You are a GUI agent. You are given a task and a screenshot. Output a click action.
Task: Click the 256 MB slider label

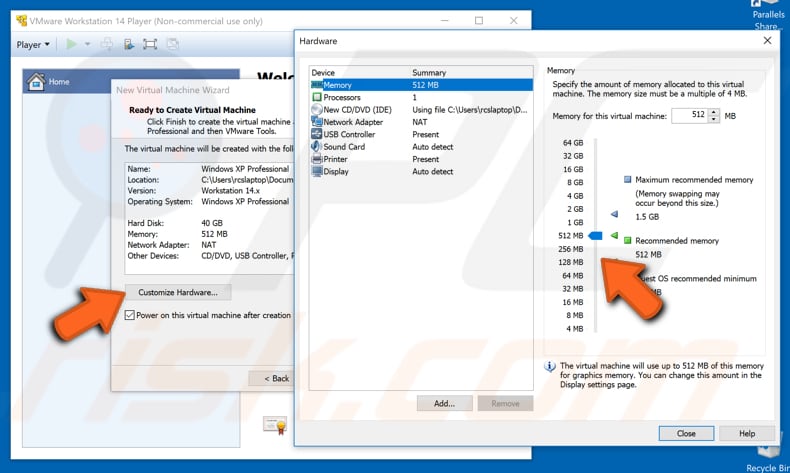coord(571,249)
